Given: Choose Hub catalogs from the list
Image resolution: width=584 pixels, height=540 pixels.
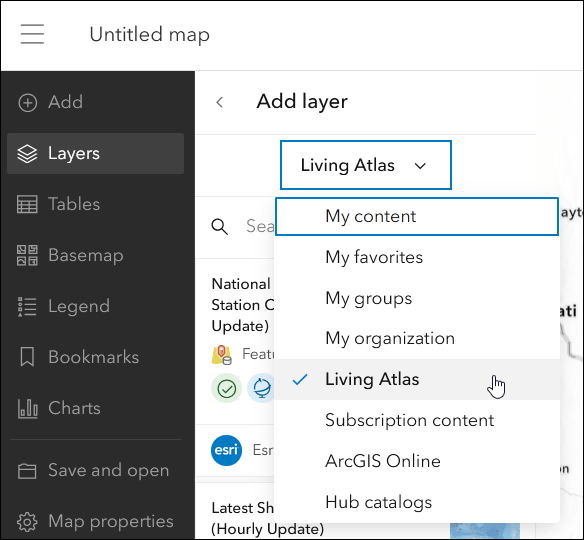Looking at the screenshot, I should 417,502.
